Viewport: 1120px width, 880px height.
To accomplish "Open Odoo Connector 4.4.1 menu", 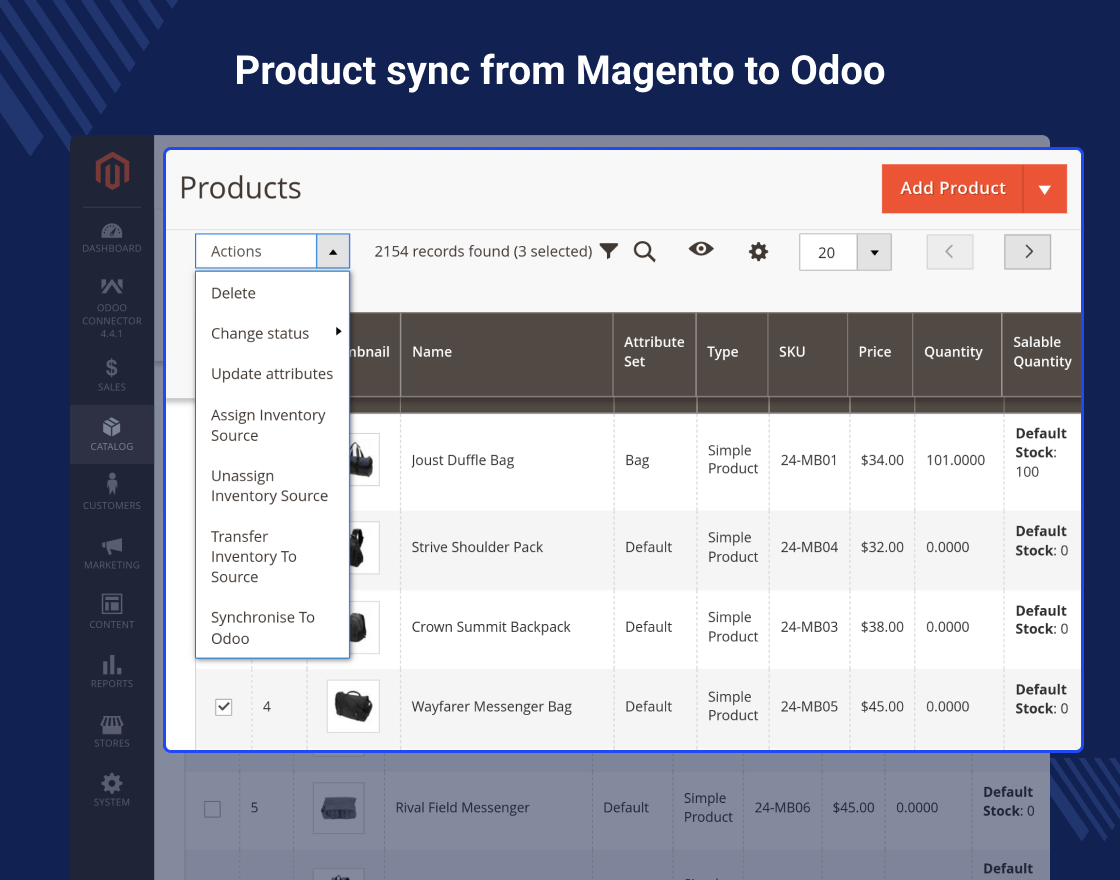I will coord(112,308).
